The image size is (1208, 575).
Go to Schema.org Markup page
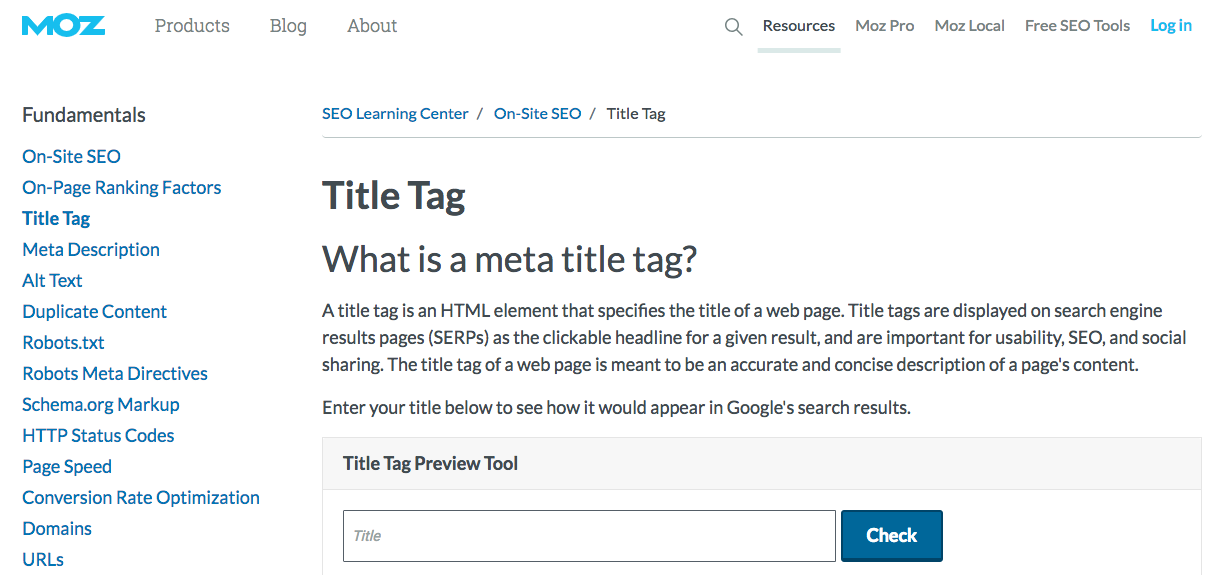(101, 405)
